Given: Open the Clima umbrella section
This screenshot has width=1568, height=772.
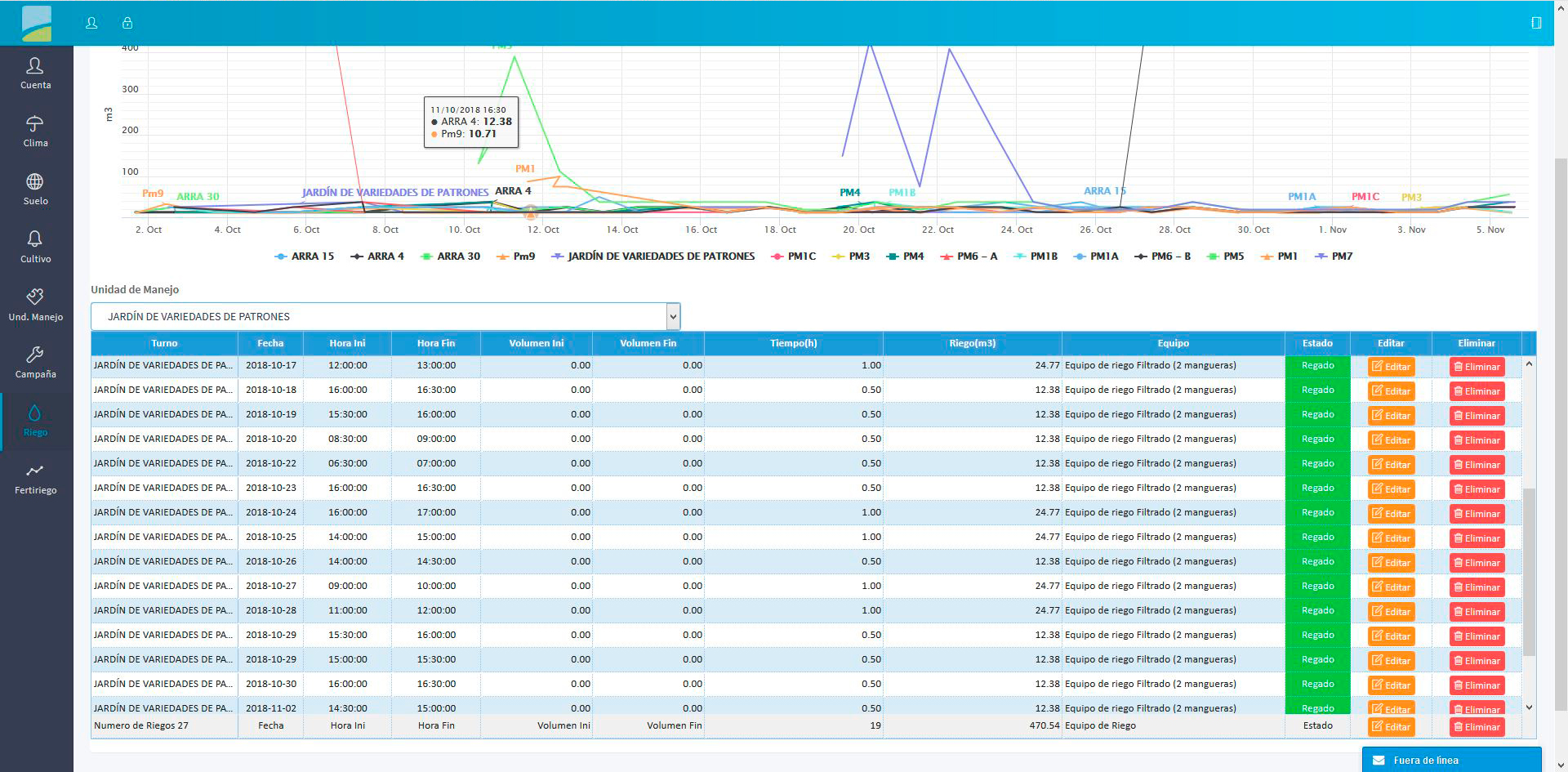Looking at the screenshot, I should (x=35, y=131).
